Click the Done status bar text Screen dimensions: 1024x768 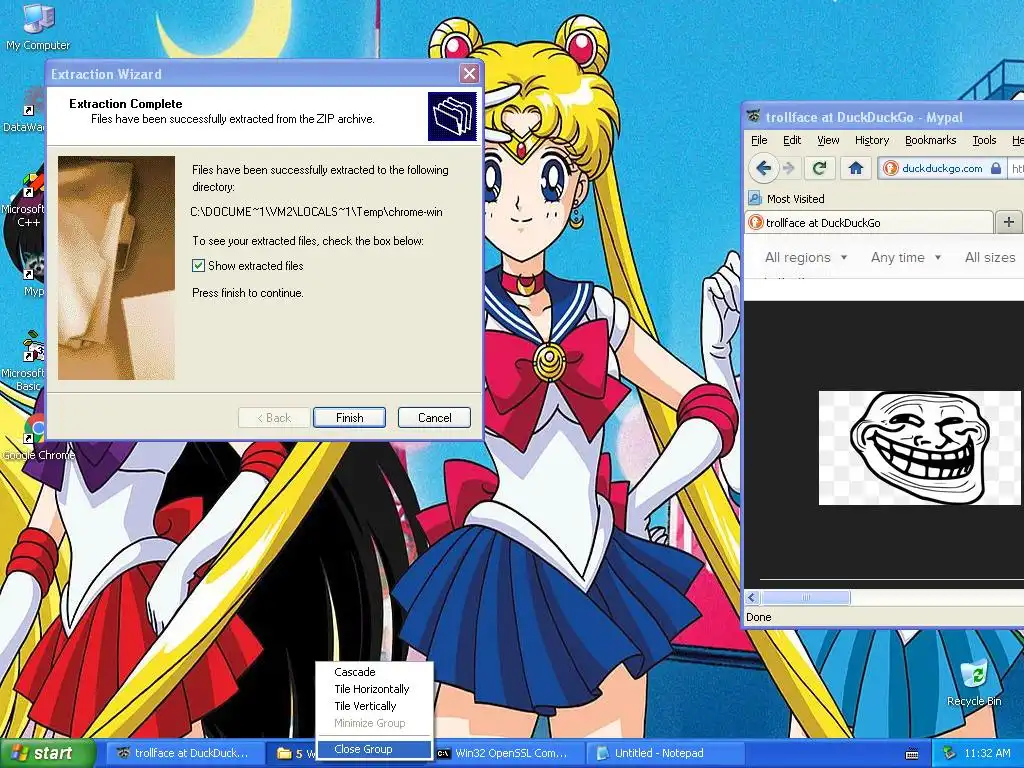(x=758, y=616)
